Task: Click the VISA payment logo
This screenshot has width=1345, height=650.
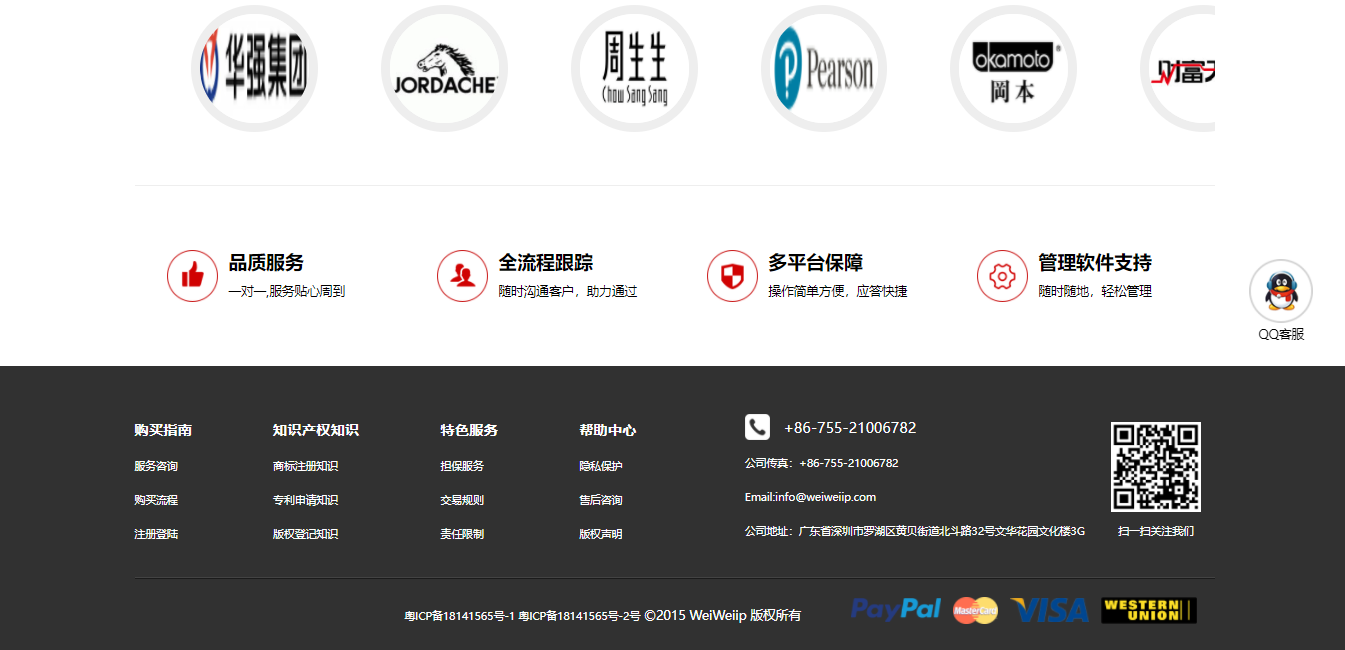Action: [x=1049, y=610]
